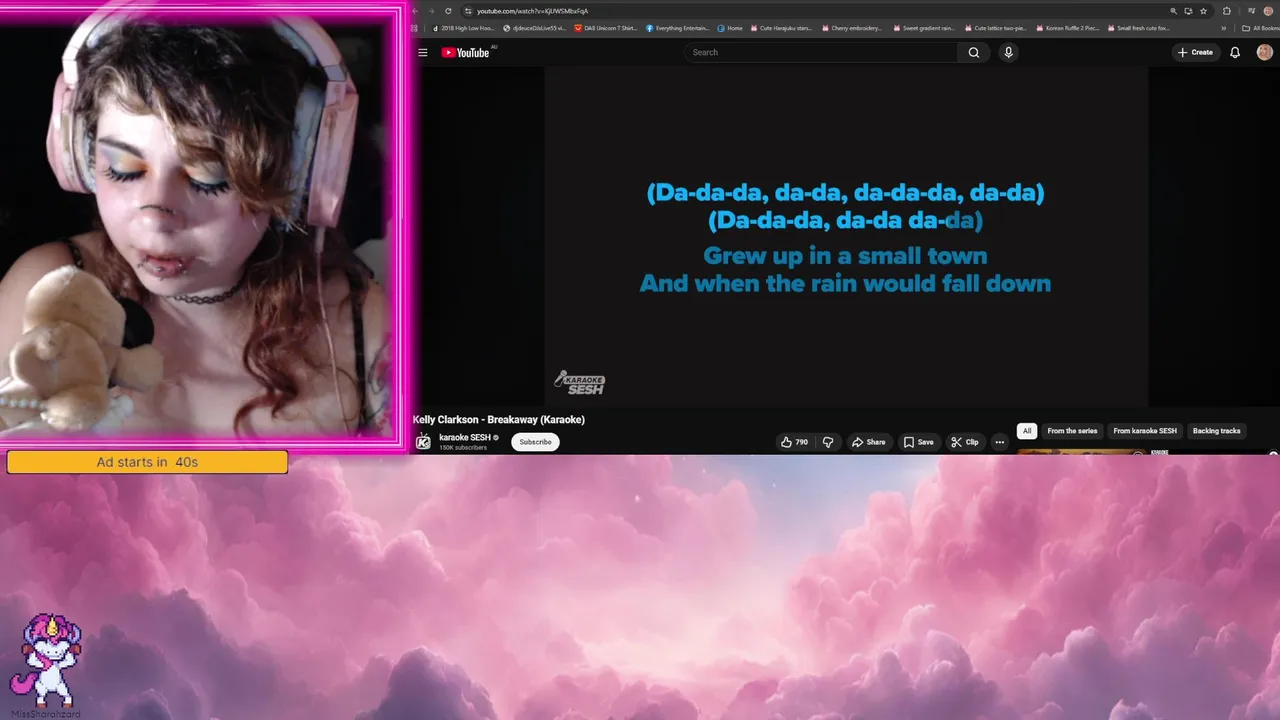The image size is (1280, 720).
Task: Click the browser address bar URL
Action: (532, 11)
